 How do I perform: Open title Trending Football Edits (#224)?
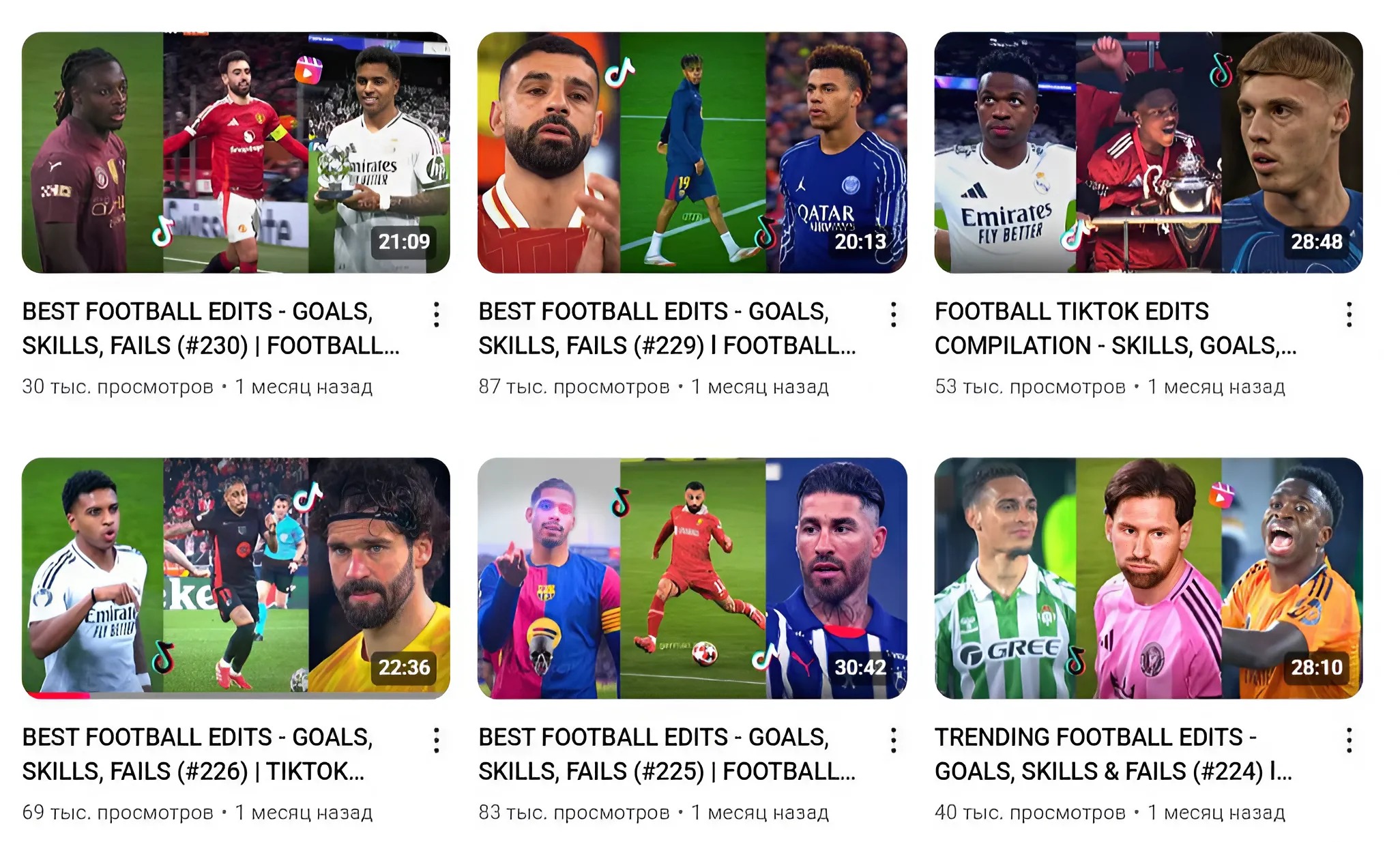[1113, 754]
